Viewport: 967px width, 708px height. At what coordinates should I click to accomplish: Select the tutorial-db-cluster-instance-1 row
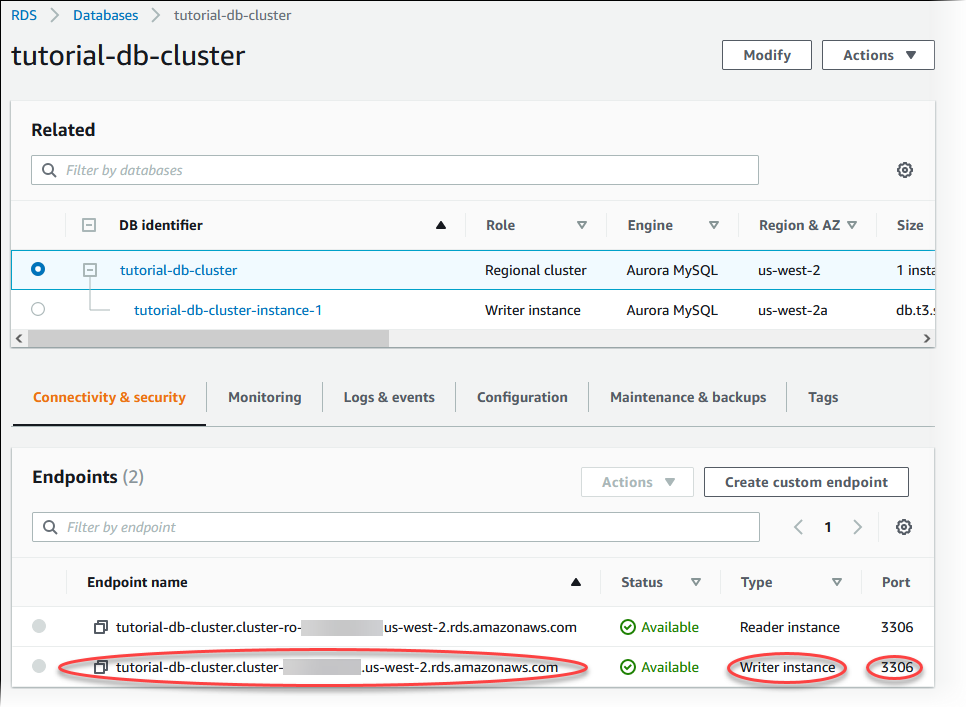pos(37,310)
